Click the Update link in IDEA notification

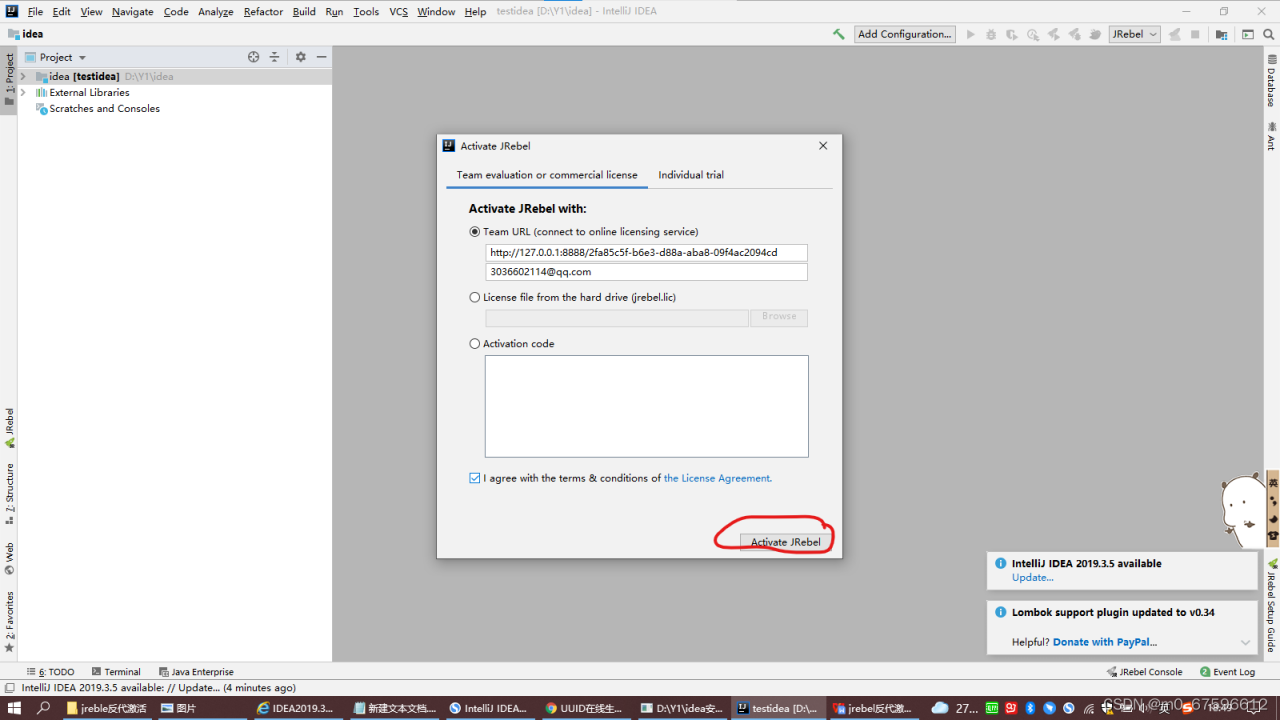[1032, 578]
